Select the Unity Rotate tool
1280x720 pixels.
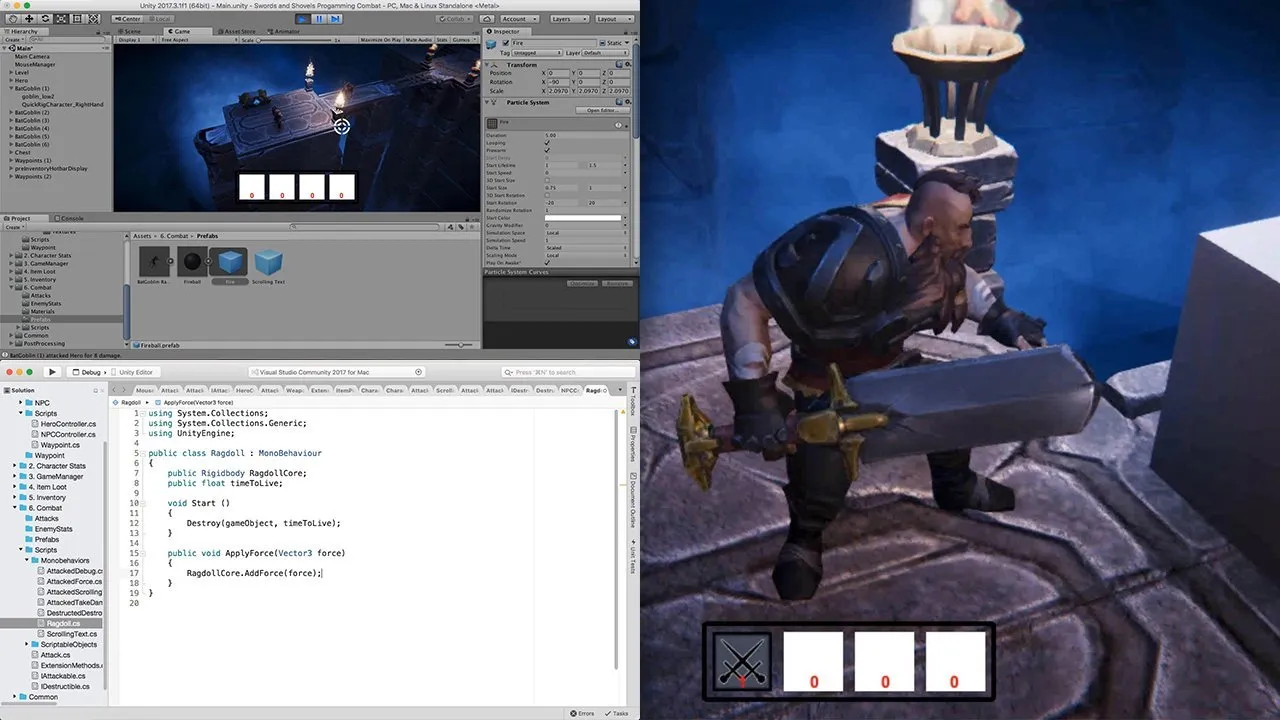click(45, 18)
